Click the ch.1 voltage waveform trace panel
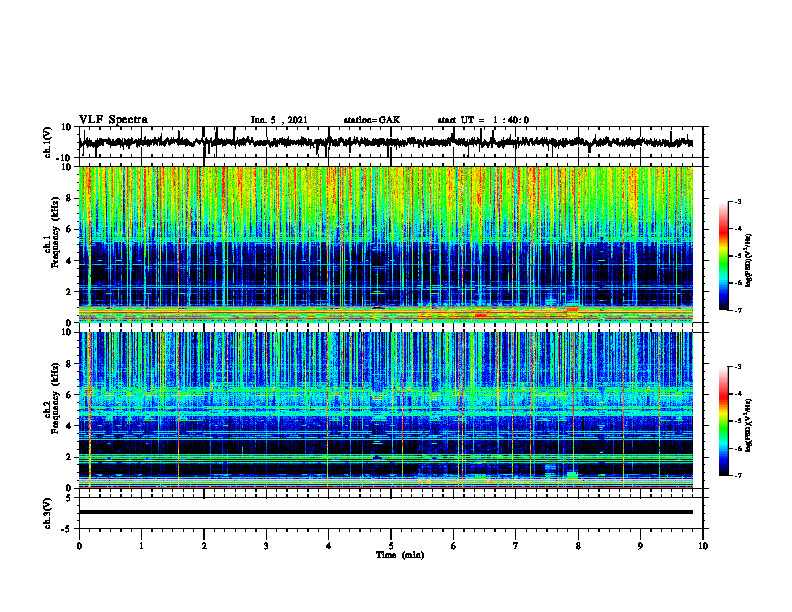 [x=390, y=142]
